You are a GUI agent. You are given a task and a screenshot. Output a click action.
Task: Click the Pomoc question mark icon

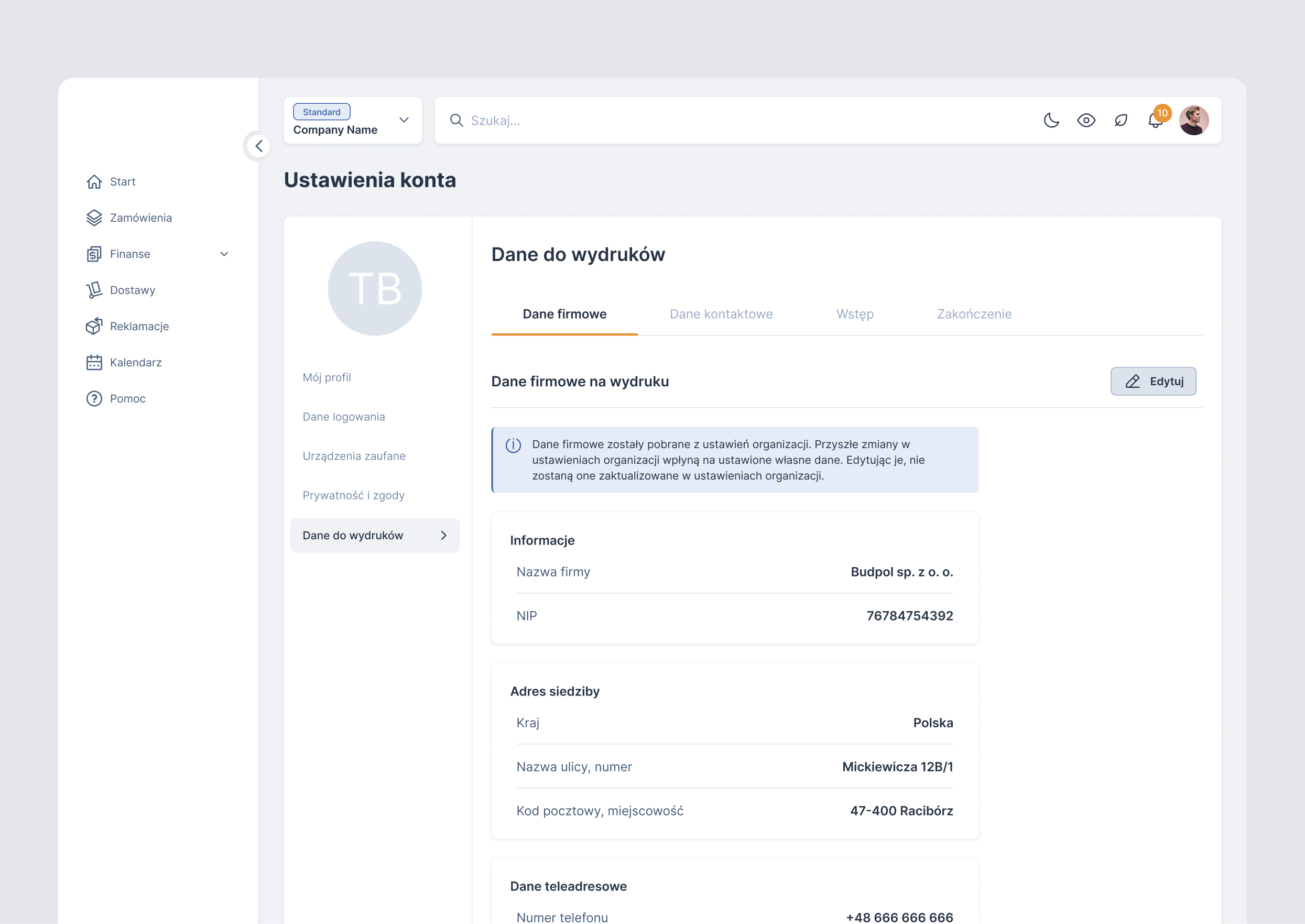pos(94,398)
